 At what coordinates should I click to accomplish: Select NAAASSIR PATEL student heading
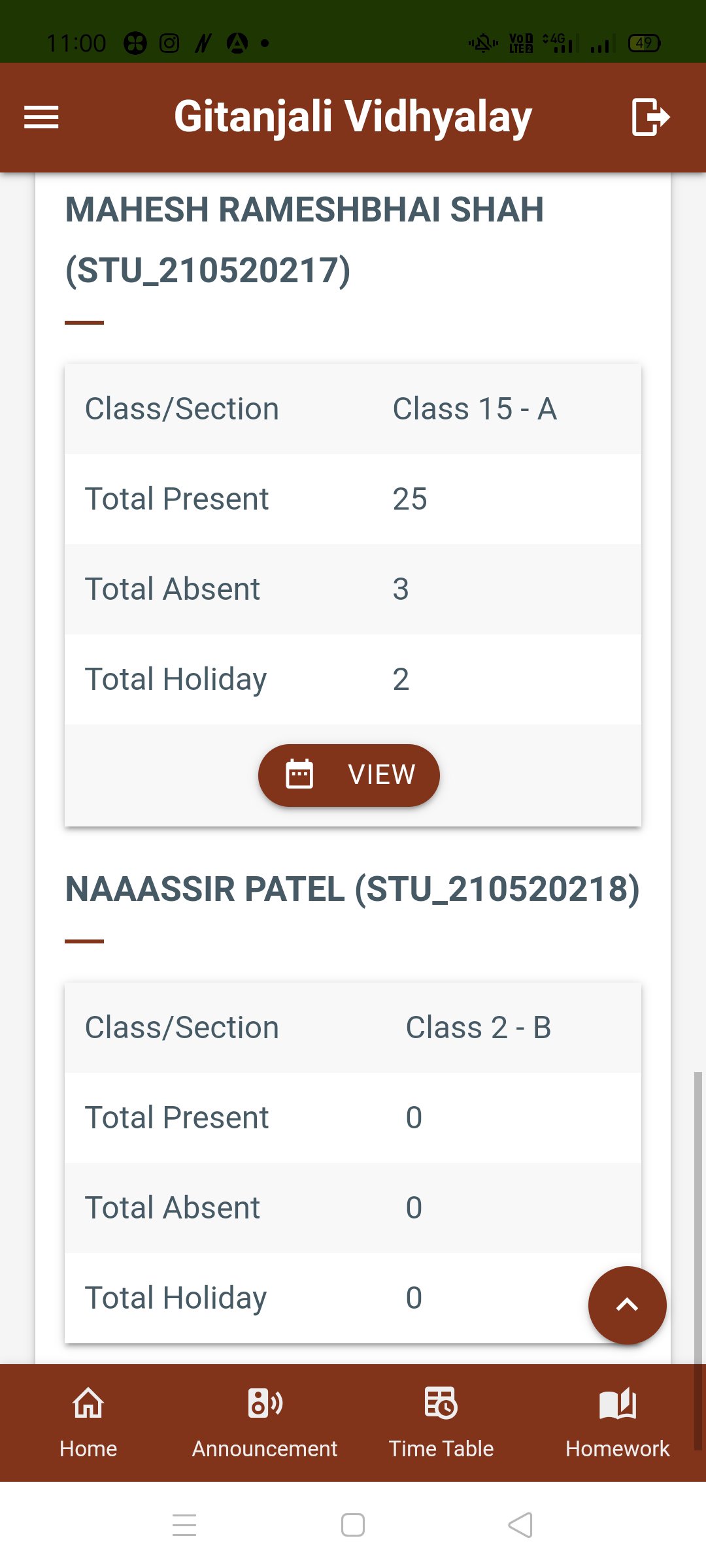point(352,889)
